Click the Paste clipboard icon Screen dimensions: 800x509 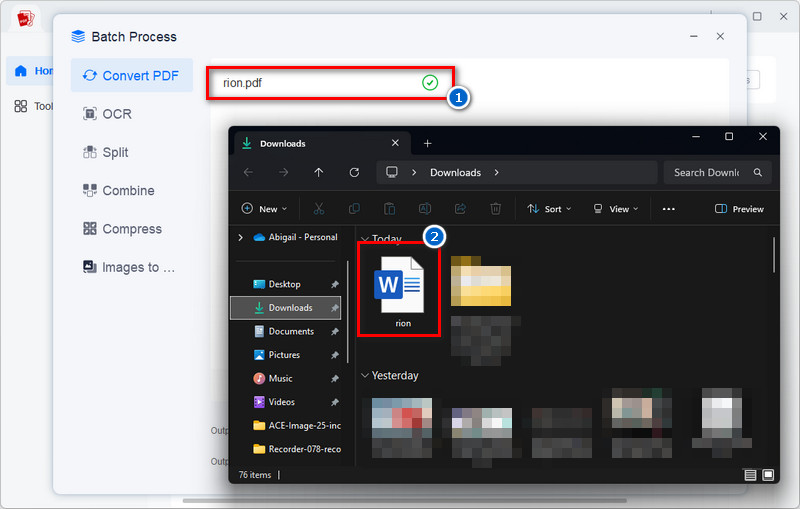[x=389, y=209]
